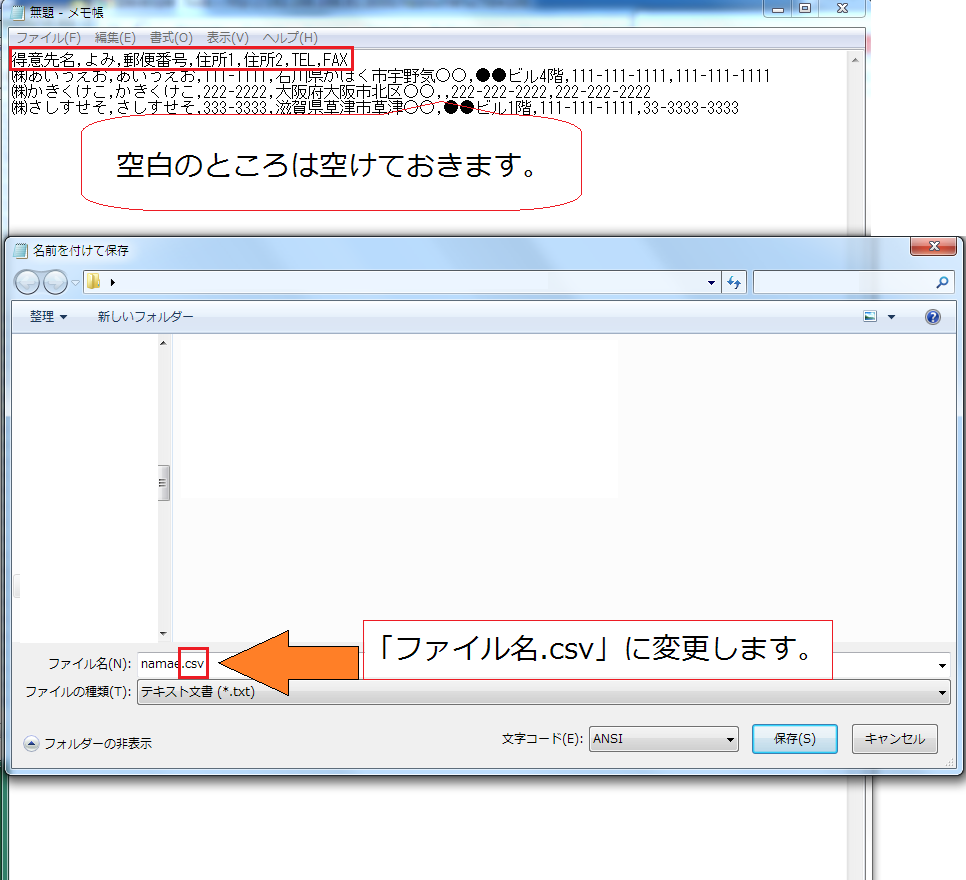The height and width of the screenshot is (880, 966).
Task: Click the change view icon
Action: [870, 317]
